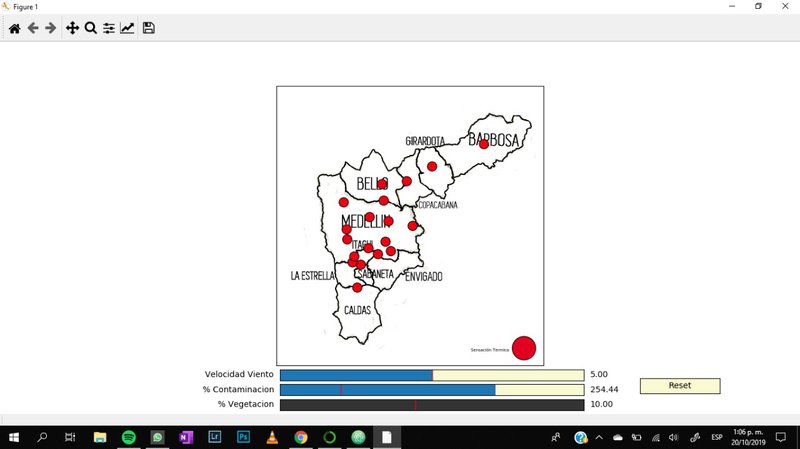Open Spotify from the taskbar
This screenshot has height=449, width=800.
click(x=129, y=437)
